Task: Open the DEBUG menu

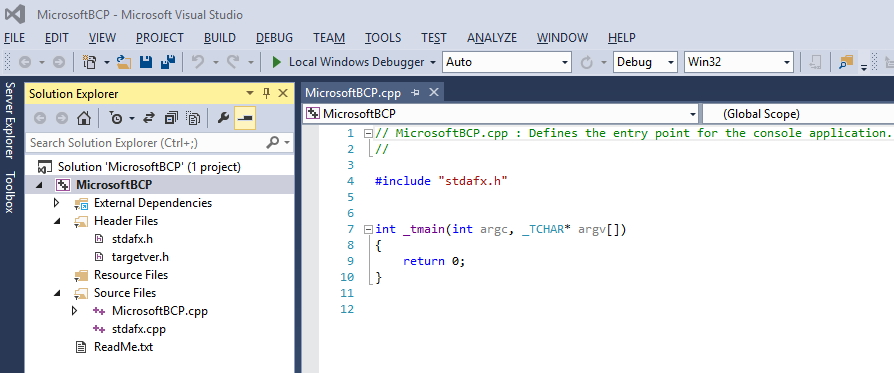Action: (274, 38)
